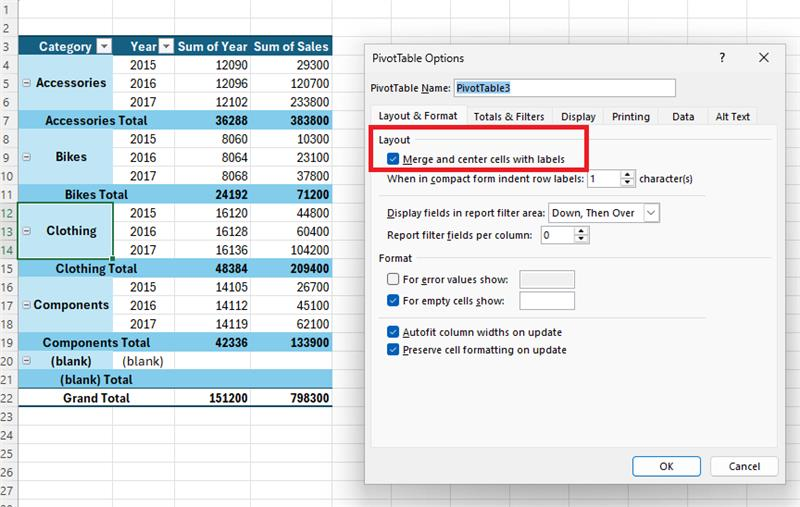Image resolution: width=800 pixels, height=507 pixels.
Task: Switch to the Layout & Format tab
Action: pyautogui.click(x=418, y=116)
